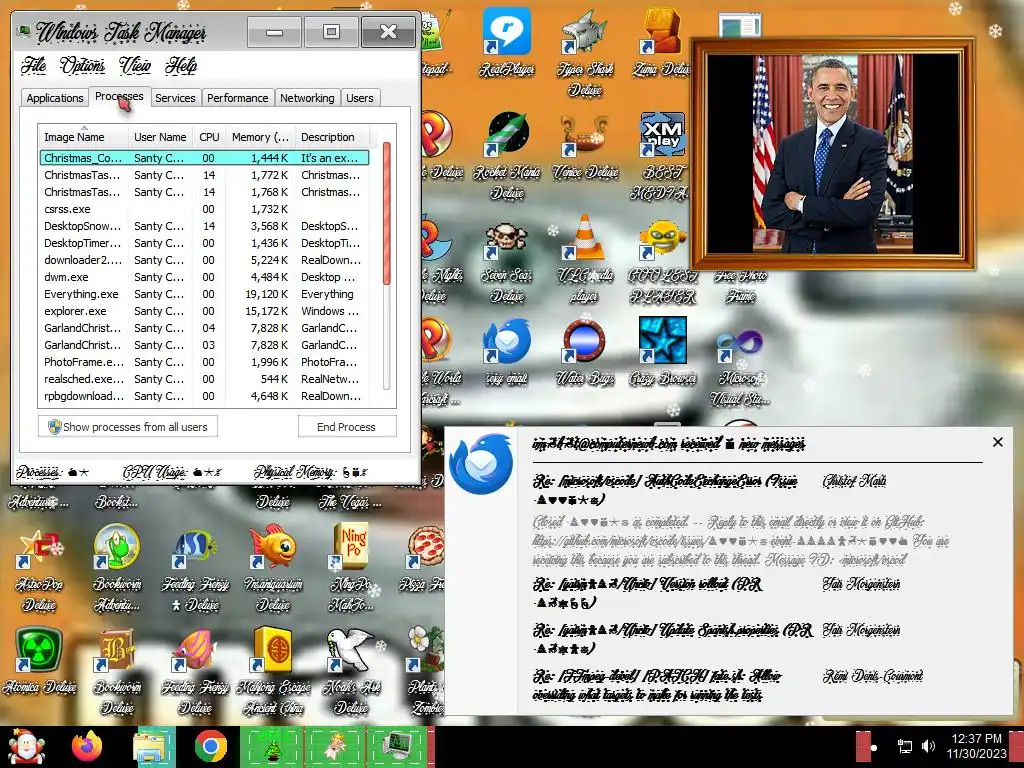Open the RealPlayer desktop shortcut
Image resolution: width=1024 pixels, height=768 pixels.
click(507, 42)
